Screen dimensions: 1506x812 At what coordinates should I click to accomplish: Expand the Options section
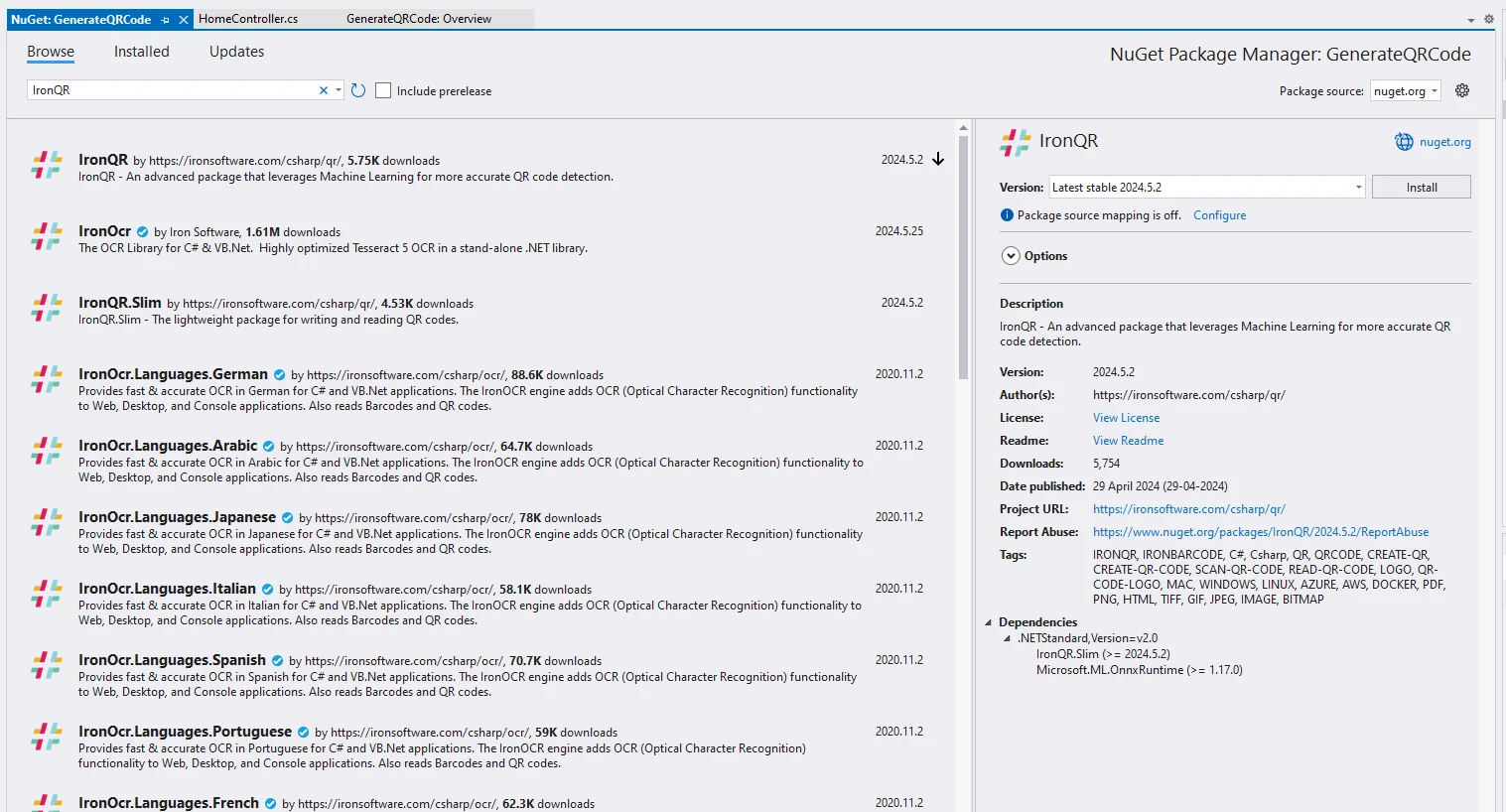tap(1011, 256)
